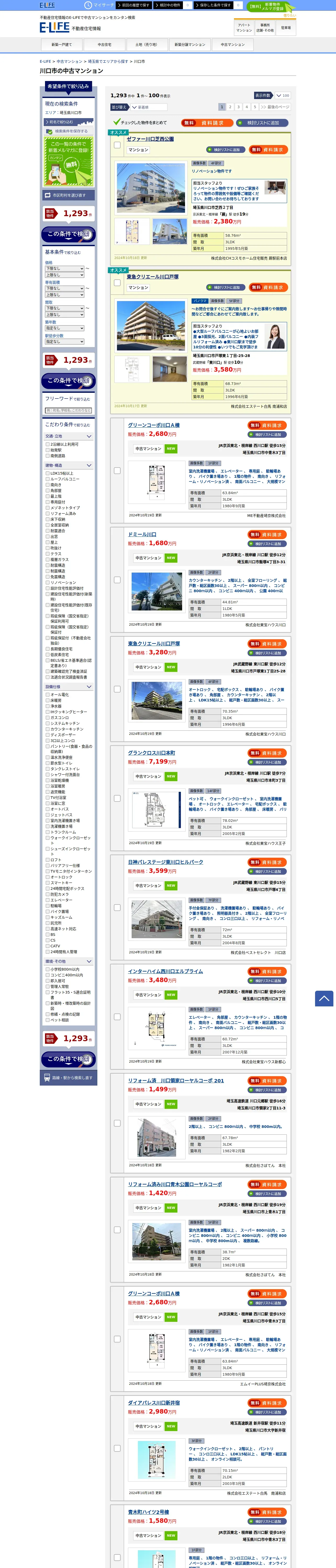Select checkbox for featured Tokyu Creer Kawaguchi Totsuka

(x=117, y=283)
